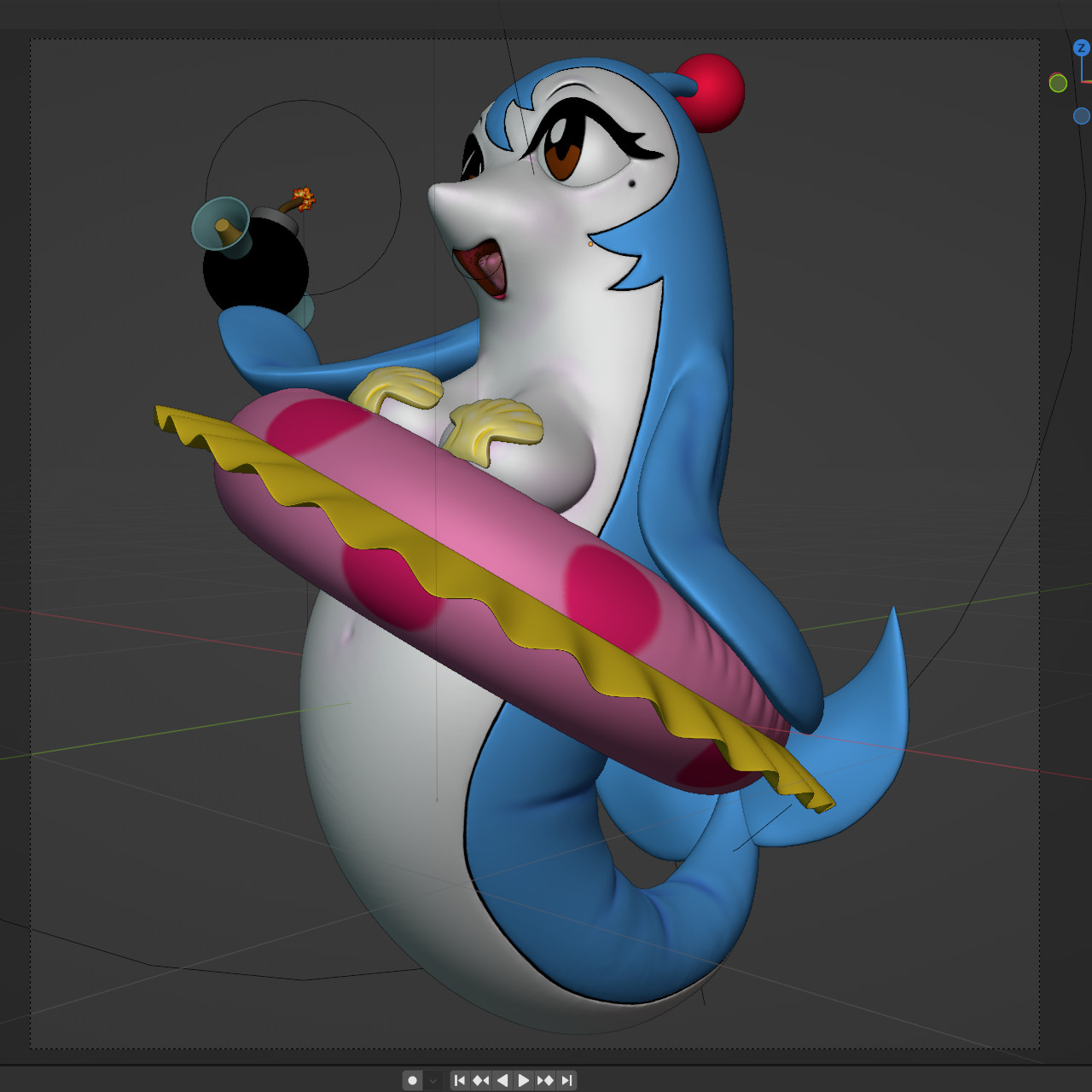Click the lower blue negative-Z gizmo circle
Viewport: 1092px width, 1092px height.
point(1081,116)
